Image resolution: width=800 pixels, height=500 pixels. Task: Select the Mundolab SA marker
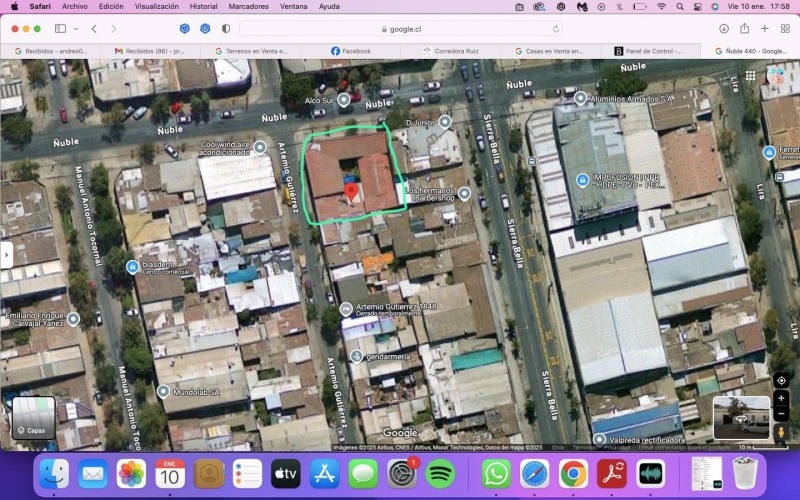163,391
